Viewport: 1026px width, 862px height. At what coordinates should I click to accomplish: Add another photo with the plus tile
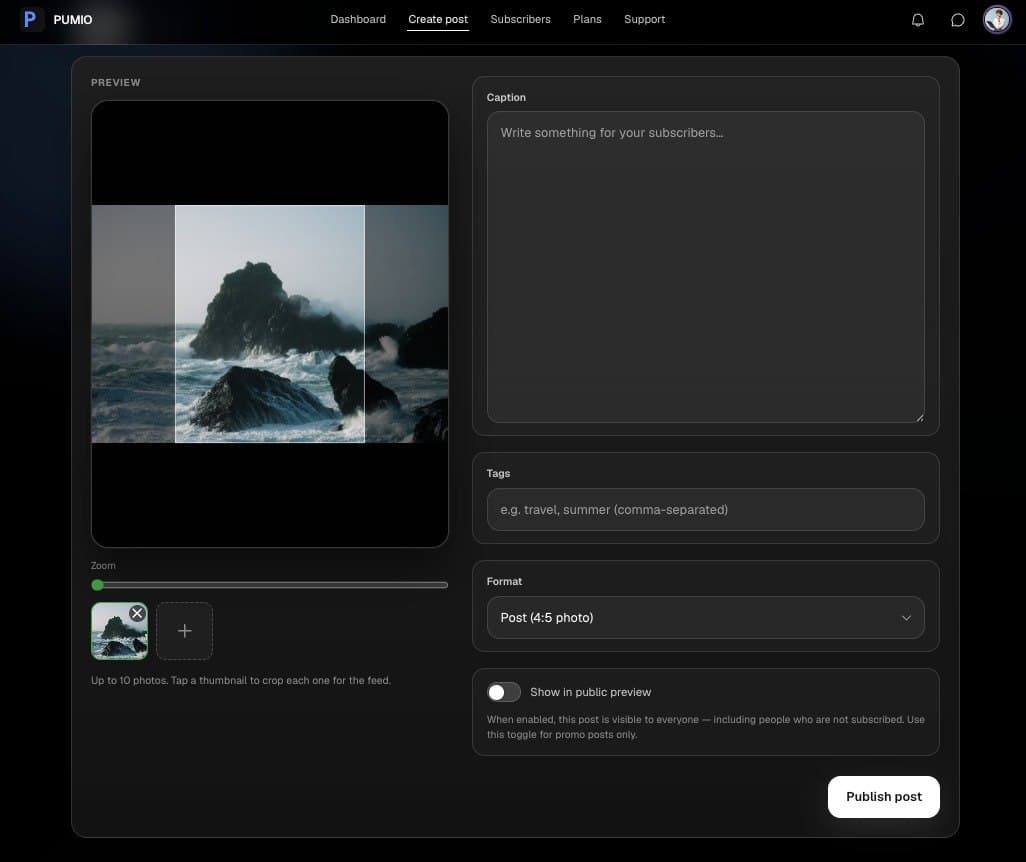[x=185, y=631]
